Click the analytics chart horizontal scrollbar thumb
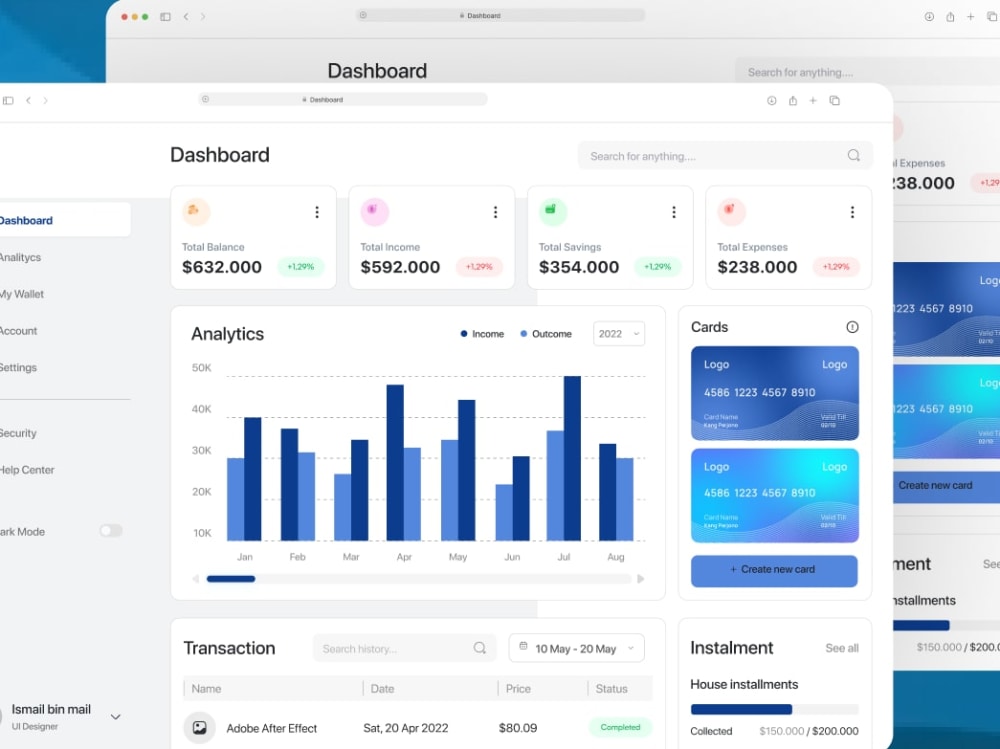The image size is (1000, 749). [231, 579]
